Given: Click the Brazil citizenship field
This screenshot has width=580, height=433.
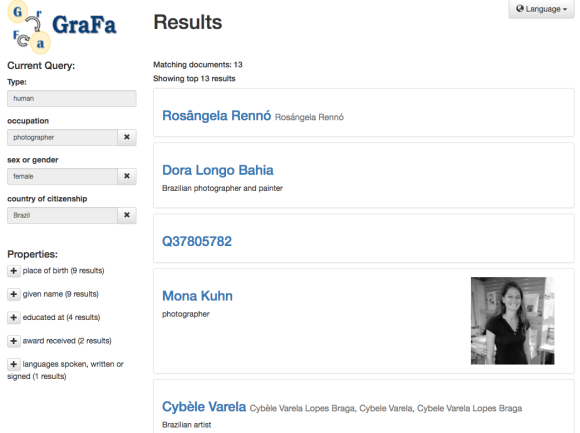Looking at the screenshot, I should [63, 215].
